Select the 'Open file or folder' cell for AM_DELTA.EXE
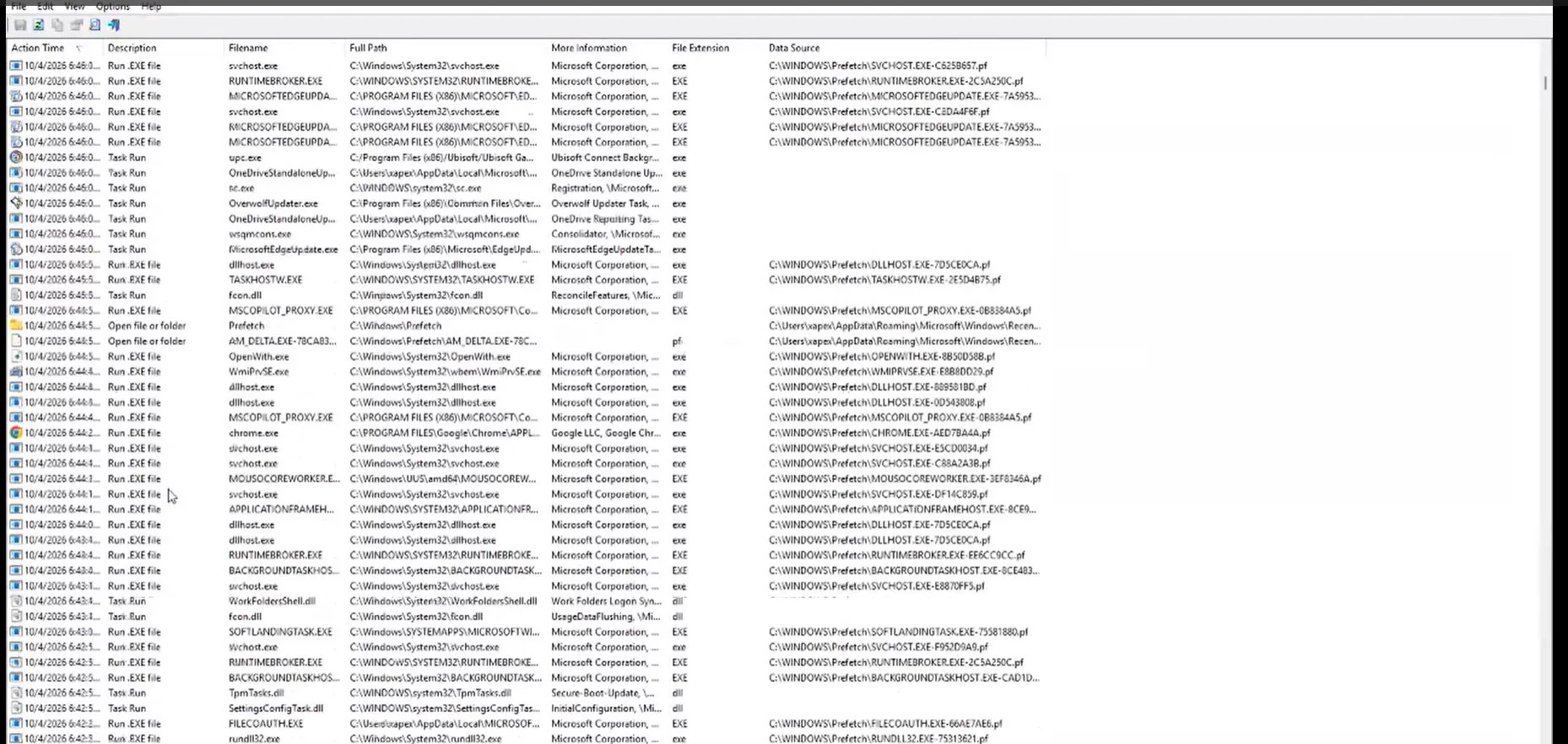Image resolution: width=1568 pixels, height=744 pixels. 147,341
